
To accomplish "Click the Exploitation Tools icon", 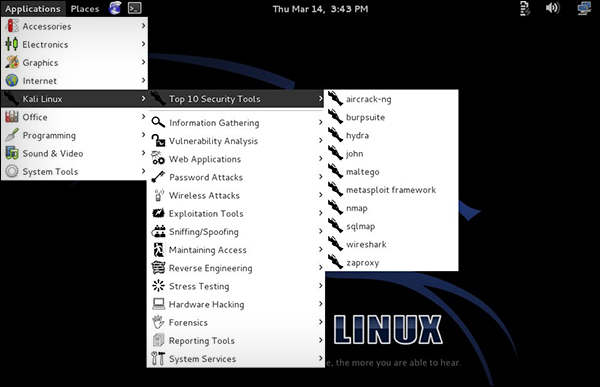I will [158, 213].
